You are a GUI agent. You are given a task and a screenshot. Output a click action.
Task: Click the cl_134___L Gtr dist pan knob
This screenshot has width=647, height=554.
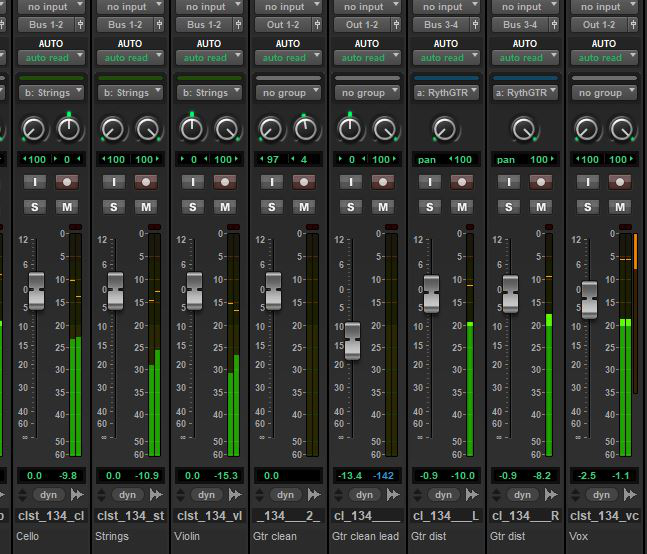pos(445,130)
